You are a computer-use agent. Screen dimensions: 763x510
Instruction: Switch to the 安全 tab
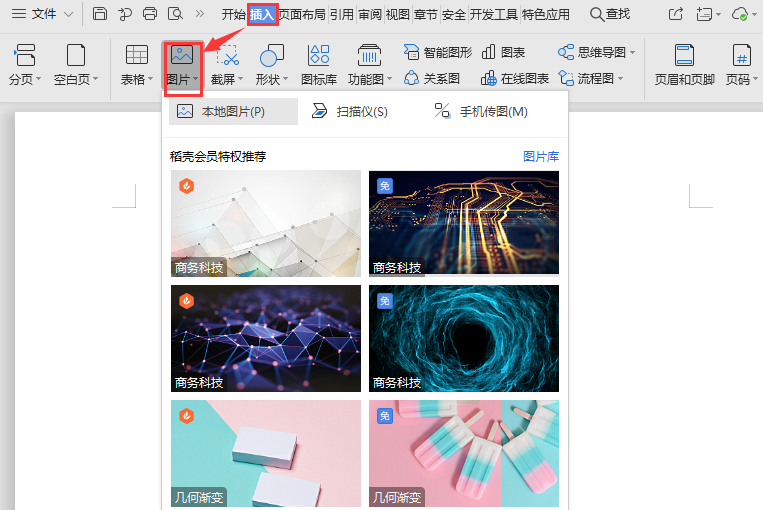tap(454, 15)
